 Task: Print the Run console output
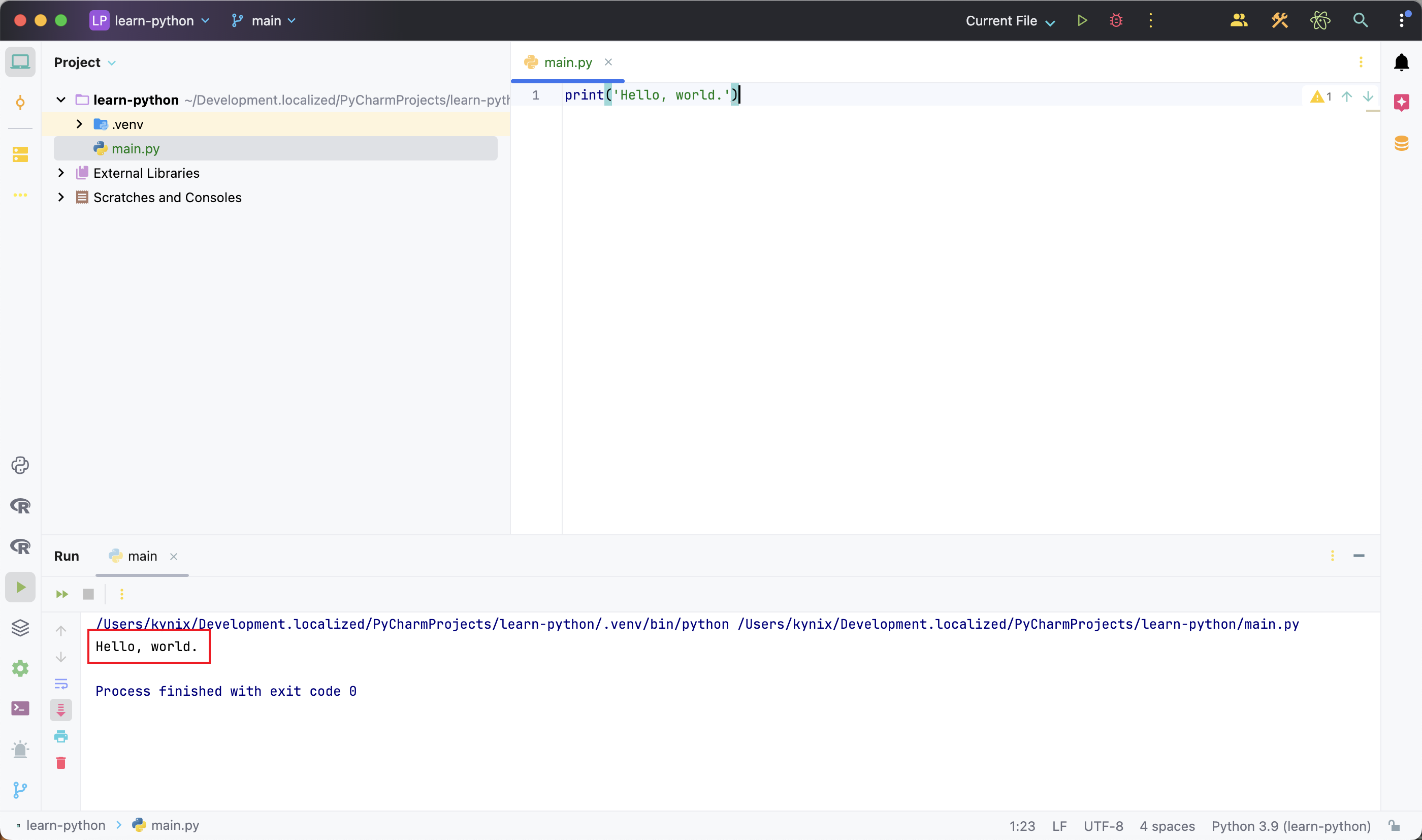click(x=61, y=736)
